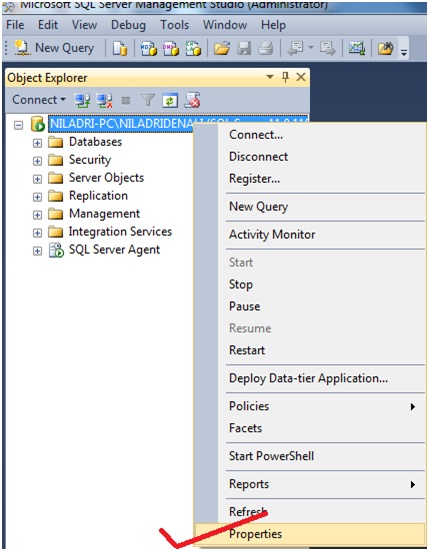Open the File menu
The width and height of the screenshot is (429, 551).
15,25
